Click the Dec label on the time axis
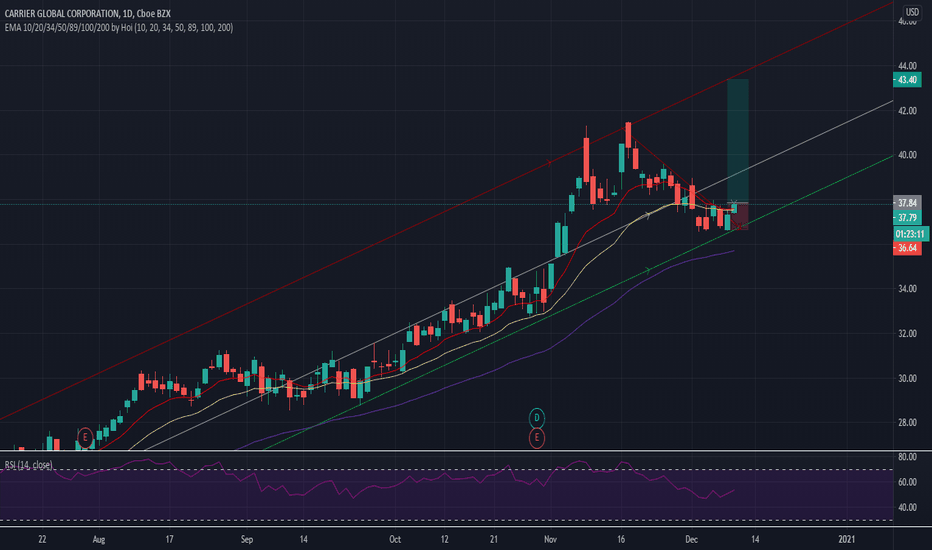This screenshot has width=932, height=550. coord(691,539)
